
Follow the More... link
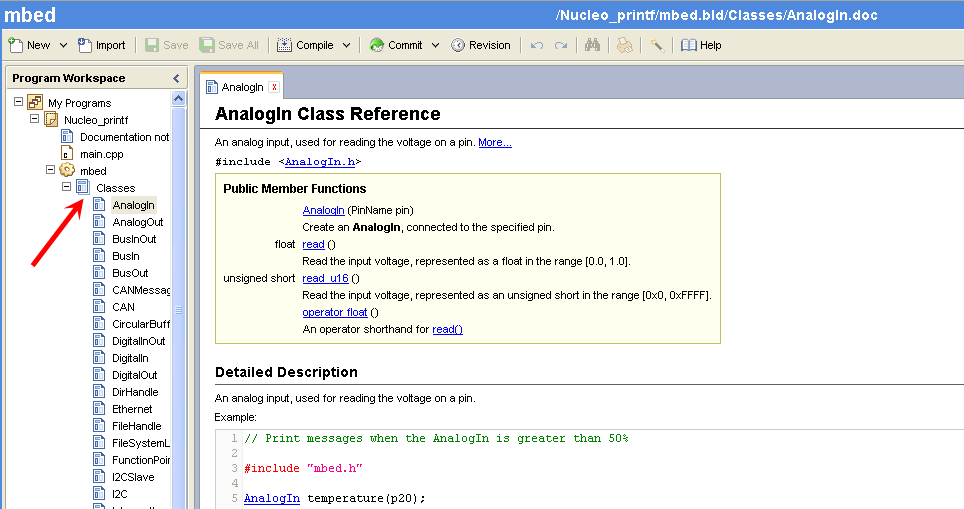click(495, 143)
